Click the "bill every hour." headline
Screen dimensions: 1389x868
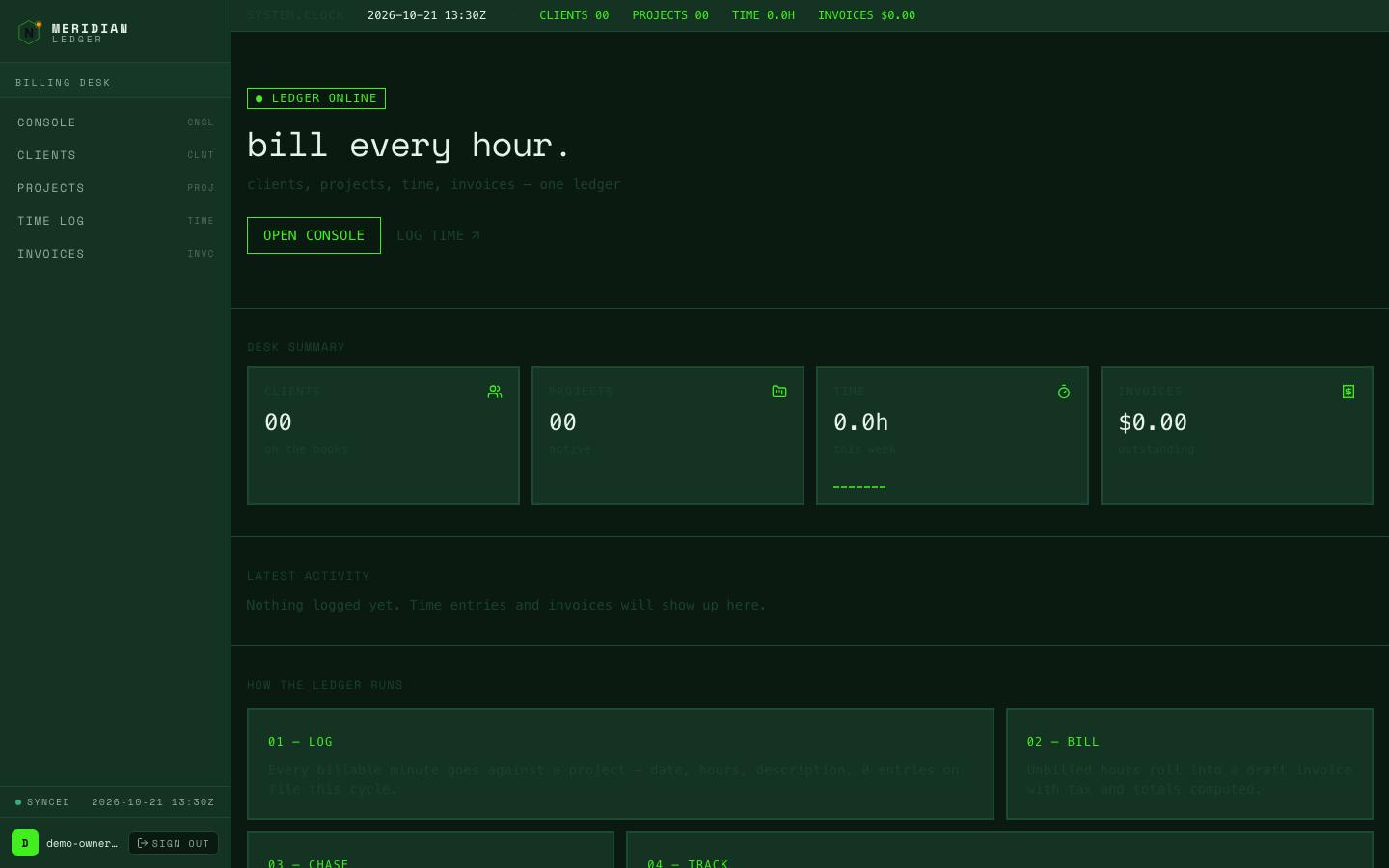tap(409, 146)
